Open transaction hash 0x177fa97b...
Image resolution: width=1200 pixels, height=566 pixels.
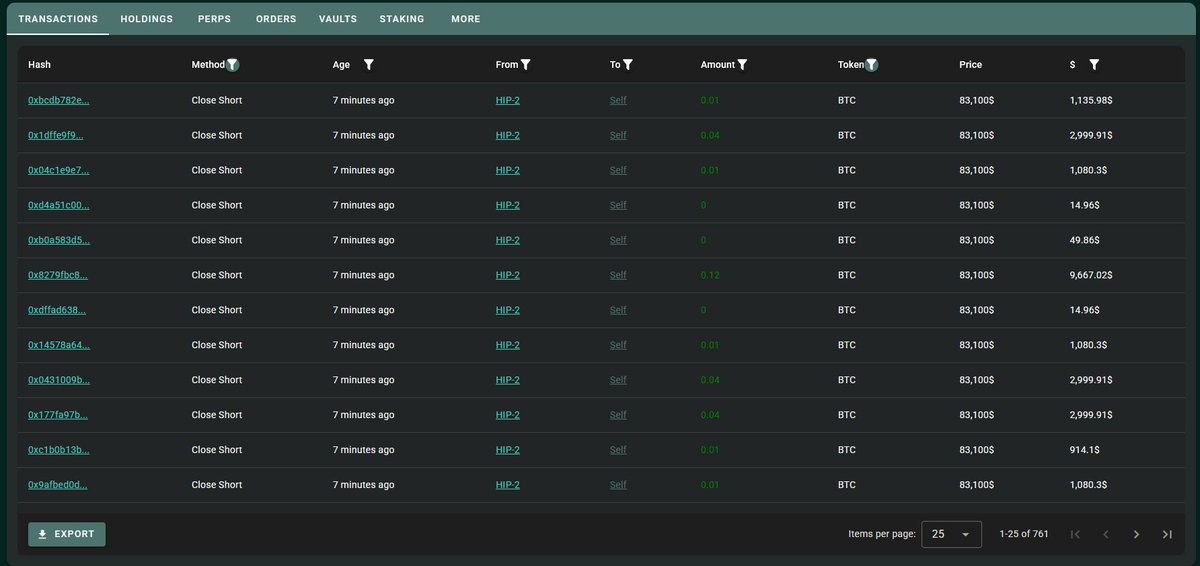58,415
